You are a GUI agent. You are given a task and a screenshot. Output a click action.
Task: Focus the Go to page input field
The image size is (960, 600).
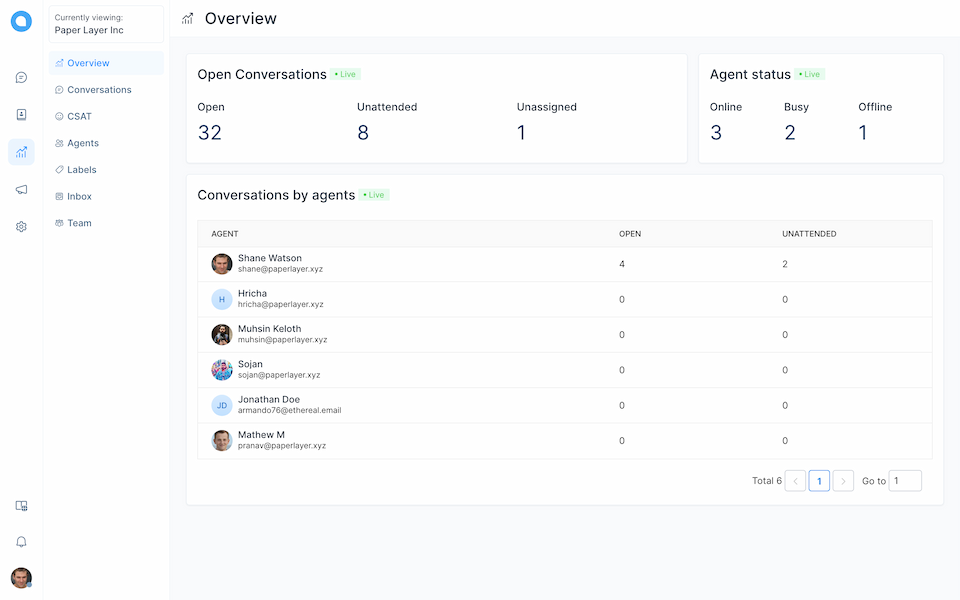tap(905, 481)
